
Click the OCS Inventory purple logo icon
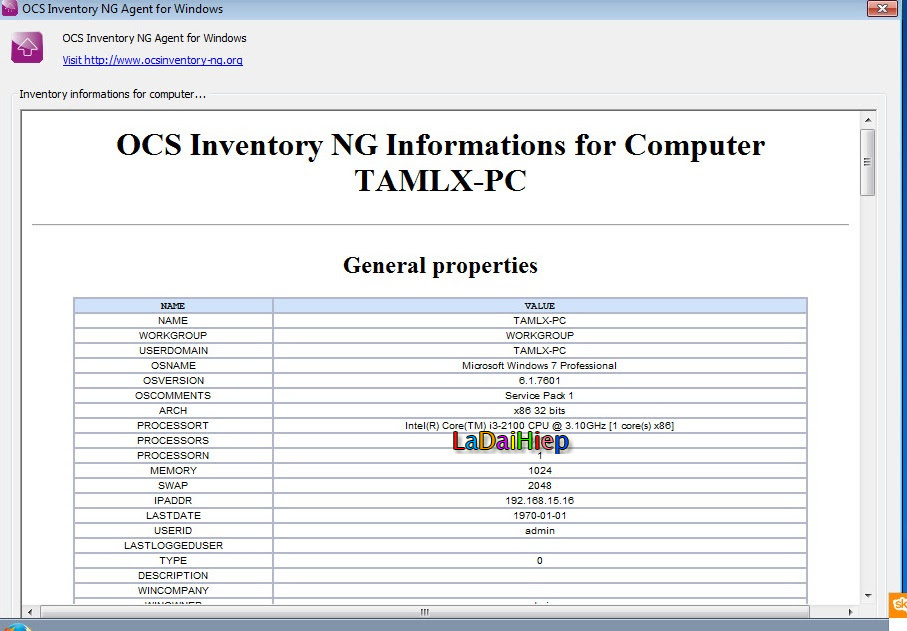tap(27, 47)
